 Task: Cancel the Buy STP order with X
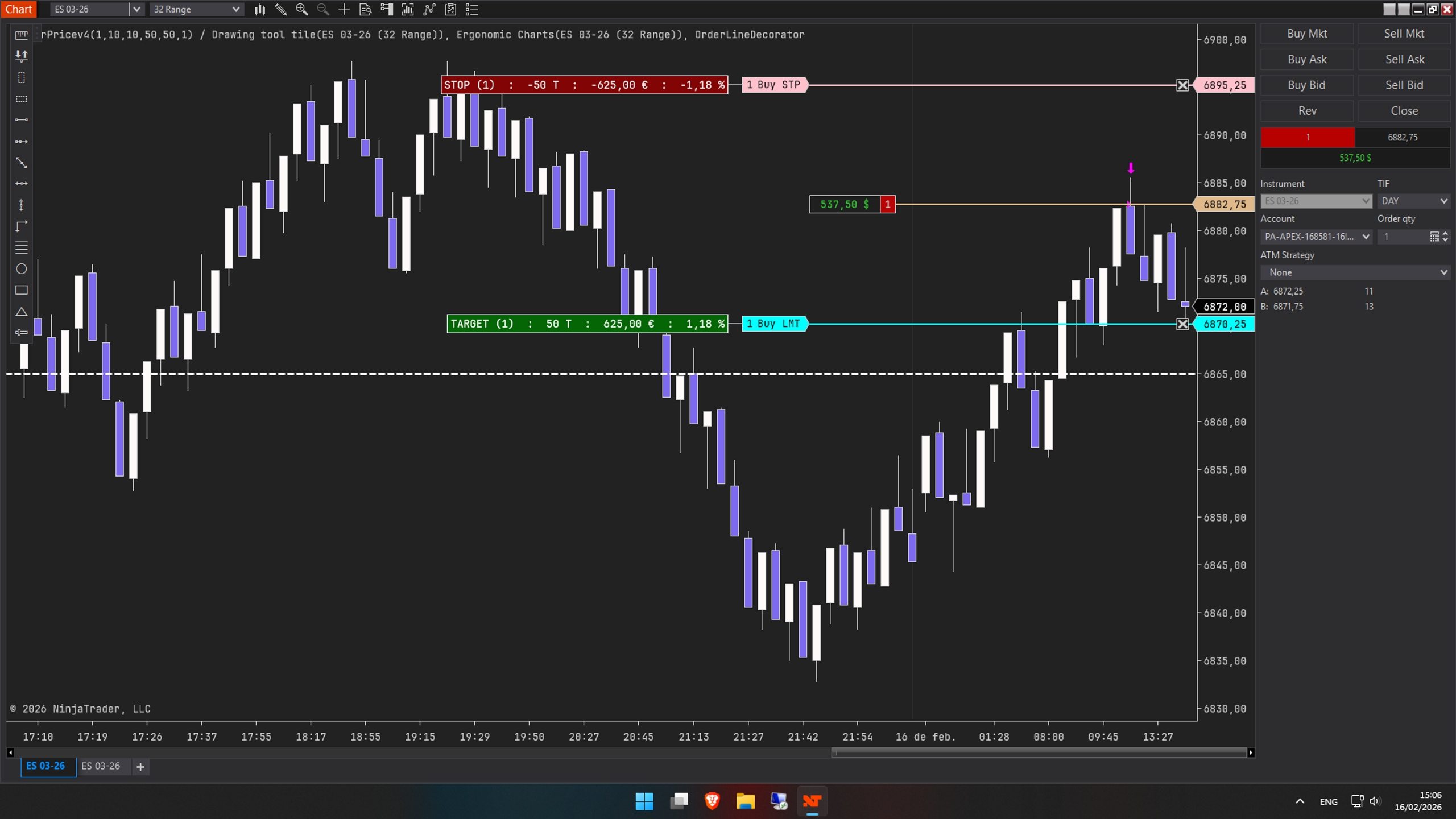tap(1182, 85)
